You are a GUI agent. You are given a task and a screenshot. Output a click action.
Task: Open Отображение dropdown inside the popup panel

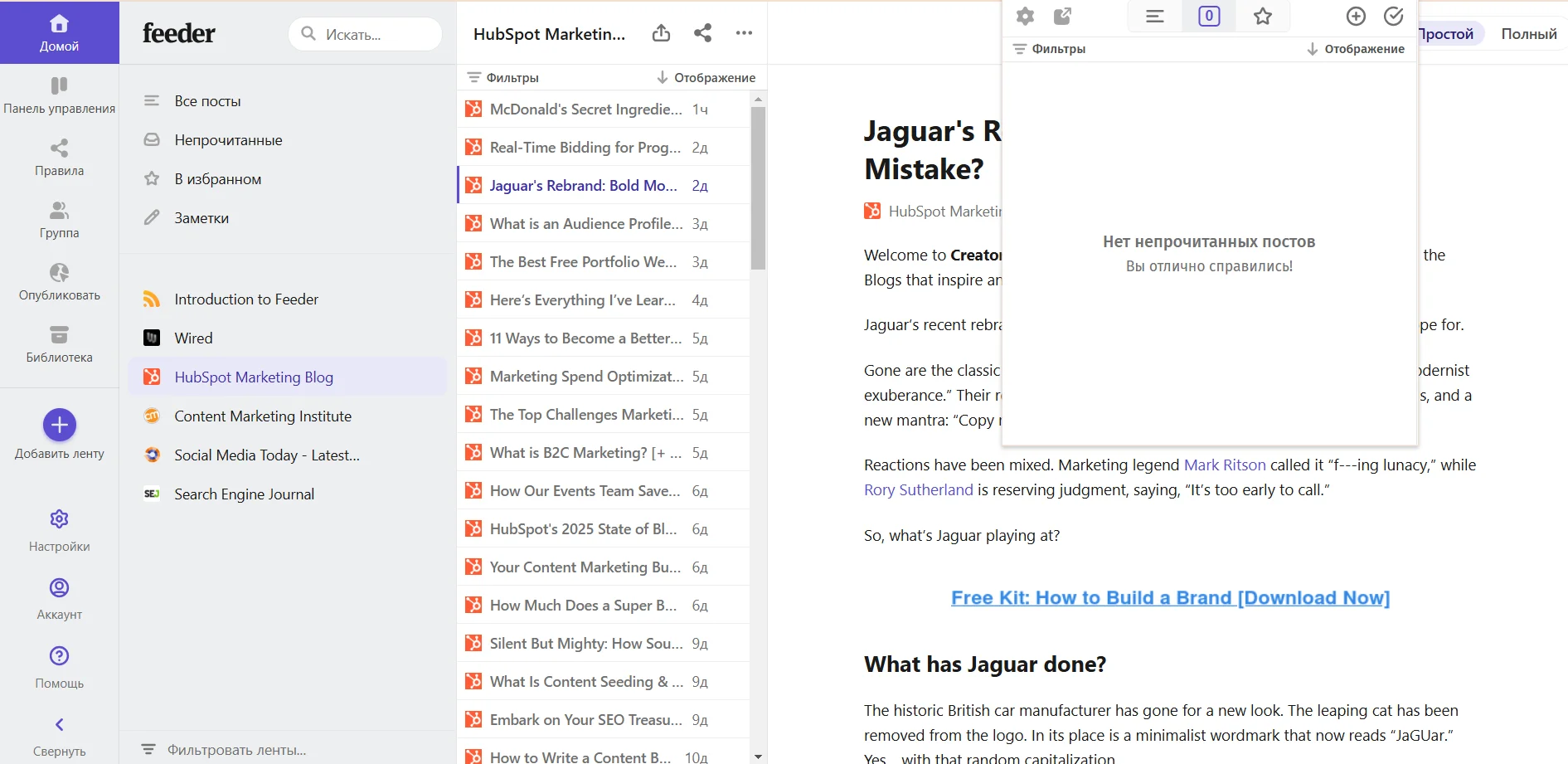click(x=1356, y=49)
